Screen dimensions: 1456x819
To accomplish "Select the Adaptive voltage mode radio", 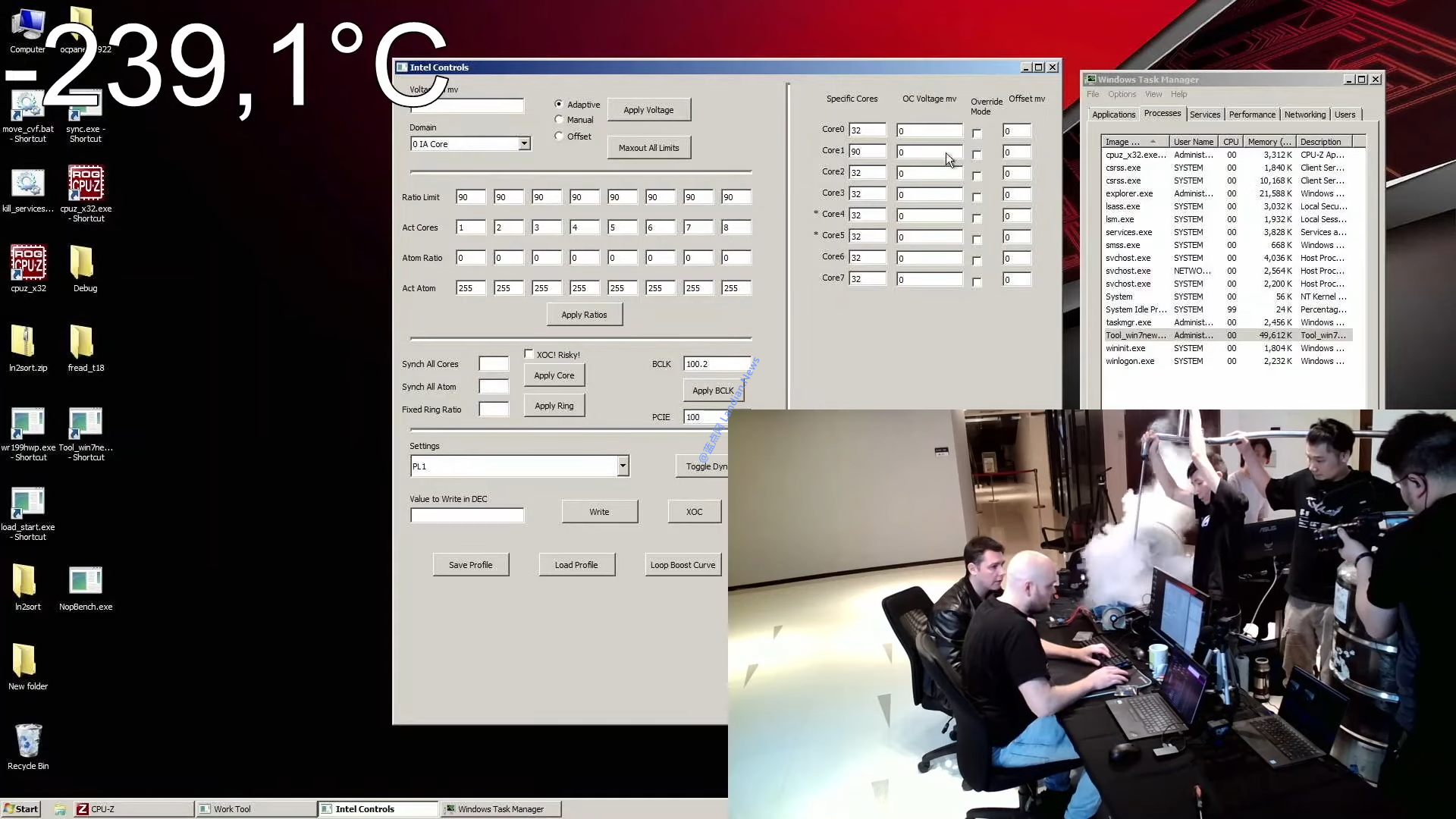I will point(559,104).
